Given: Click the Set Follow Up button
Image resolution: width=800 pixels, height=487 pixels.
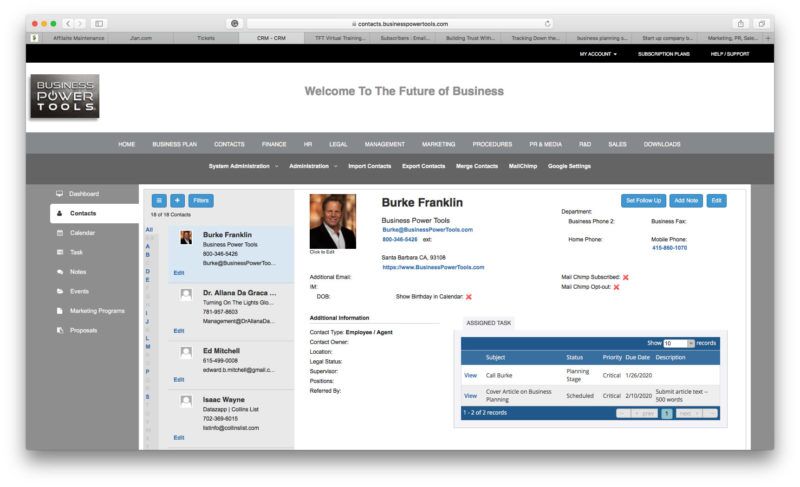Looking at the screenshot, I should click(x=643, y=201).
